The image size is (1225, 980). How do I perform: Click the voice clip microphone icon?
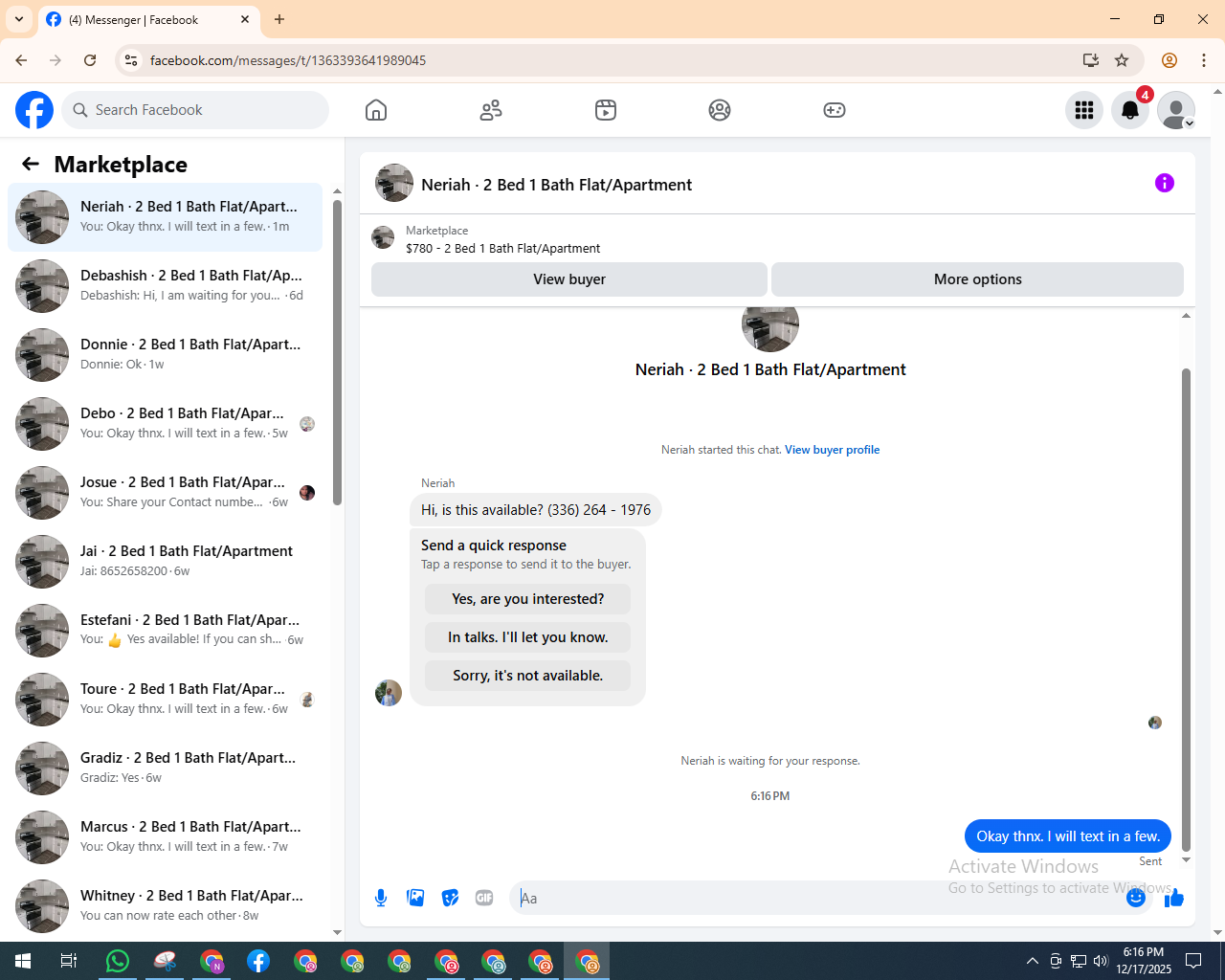pos(381,898)
